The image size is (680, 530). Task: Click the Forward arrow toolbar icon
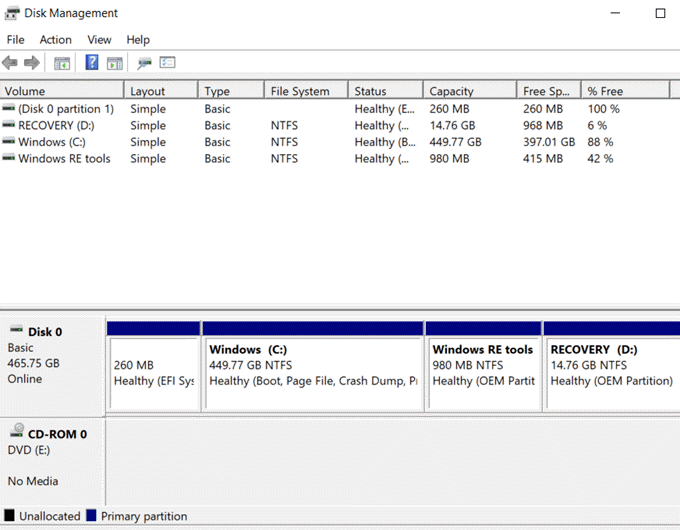coord(32,63)
